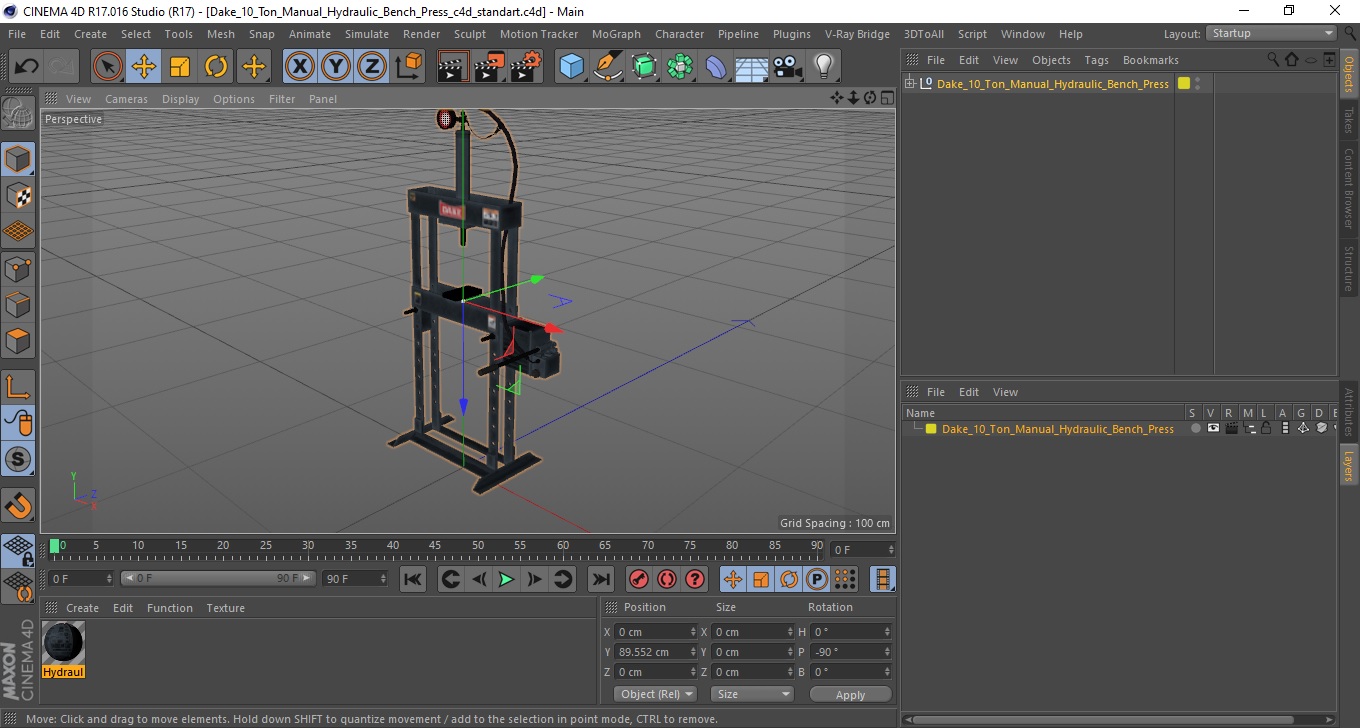1360x728 pixels.
Task: Toggle Enable Snap magnet icon
Action: [x=18, y=505]
